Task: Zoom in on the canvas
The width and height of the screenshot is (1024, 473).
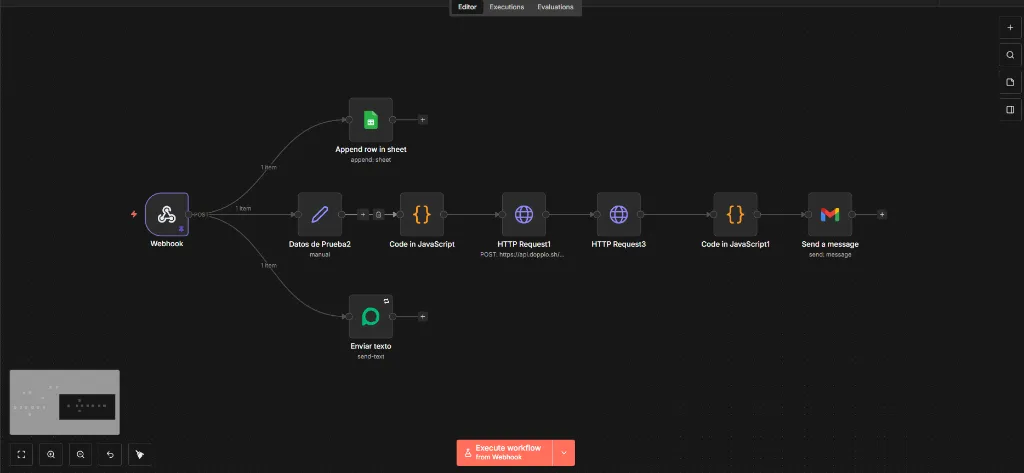Action: (x=51, y=454)
